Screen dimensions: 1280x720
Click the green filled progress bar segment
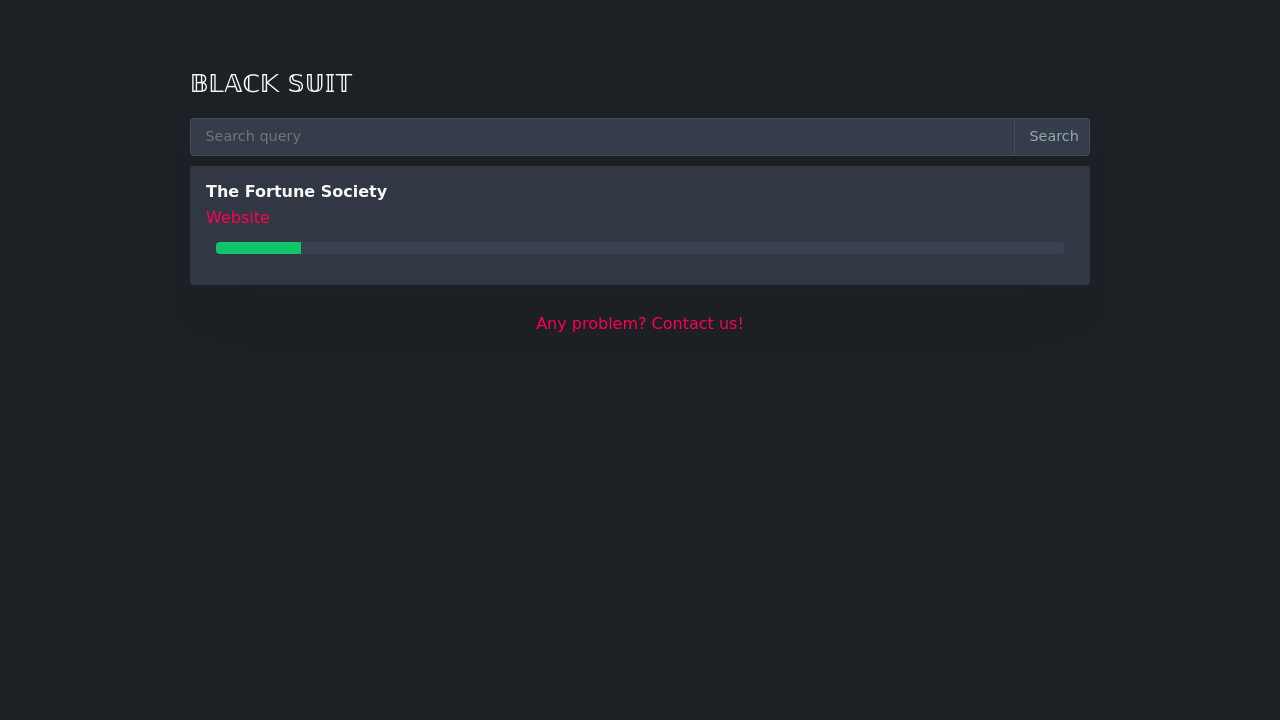(x=258, y=248)
